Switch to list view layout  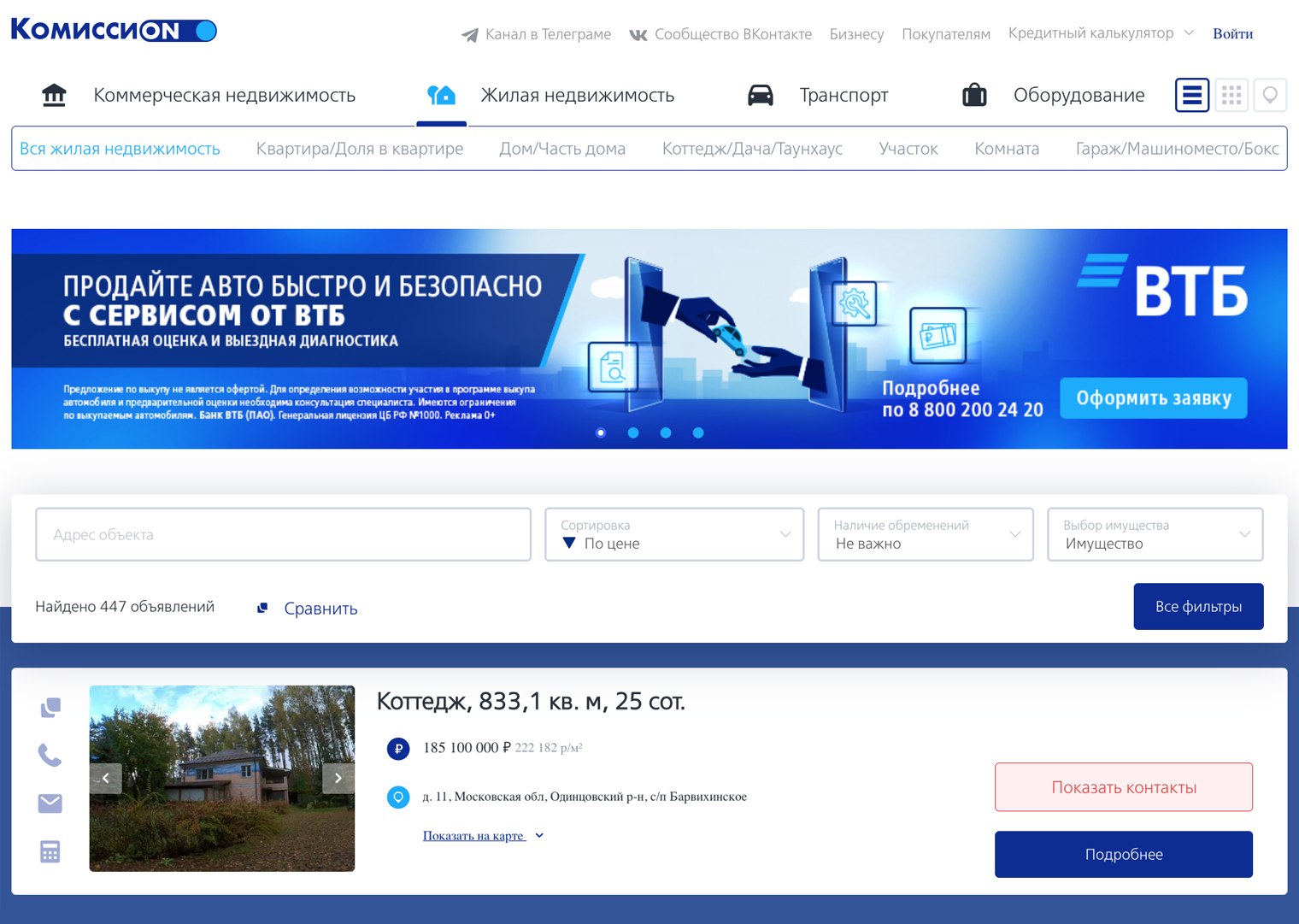1192,95
